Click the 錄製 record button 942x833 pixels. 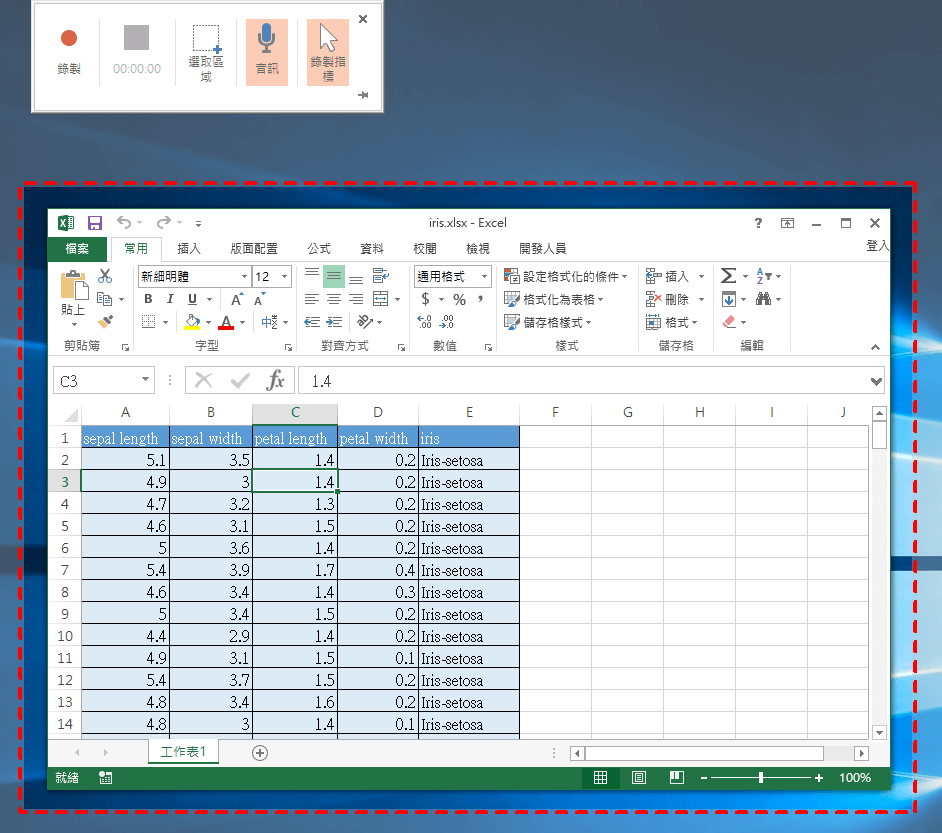click(x=68, y=51)
